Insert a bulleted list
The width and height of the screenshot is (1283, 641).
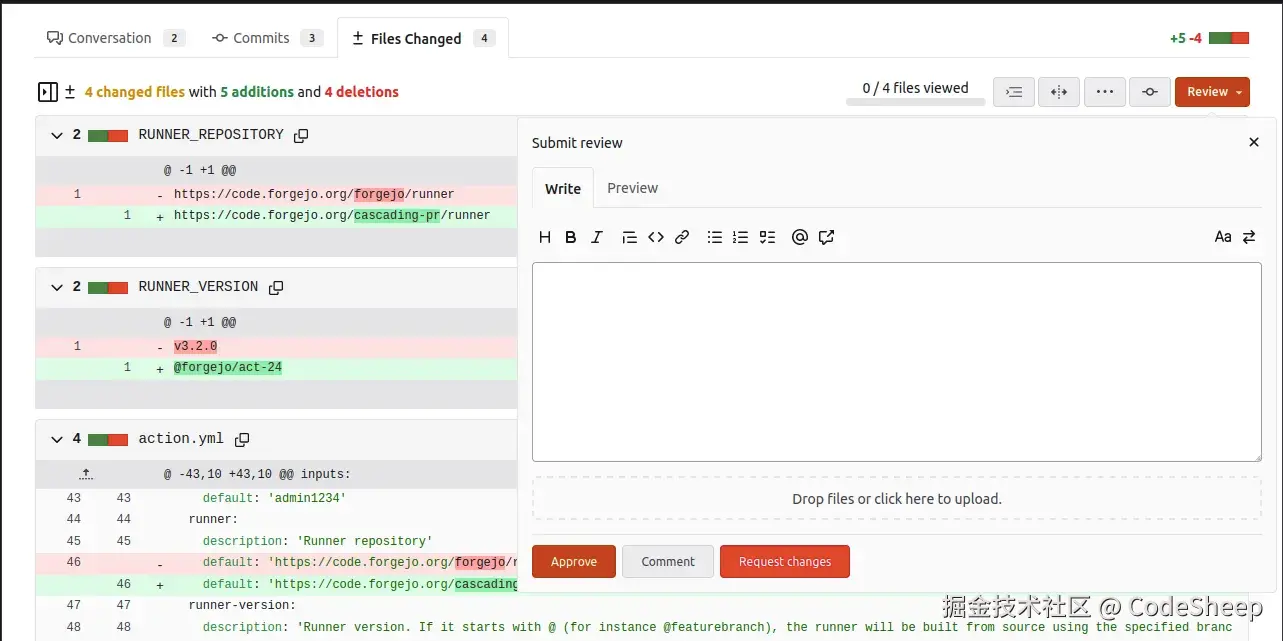click(x=714, y=237)
